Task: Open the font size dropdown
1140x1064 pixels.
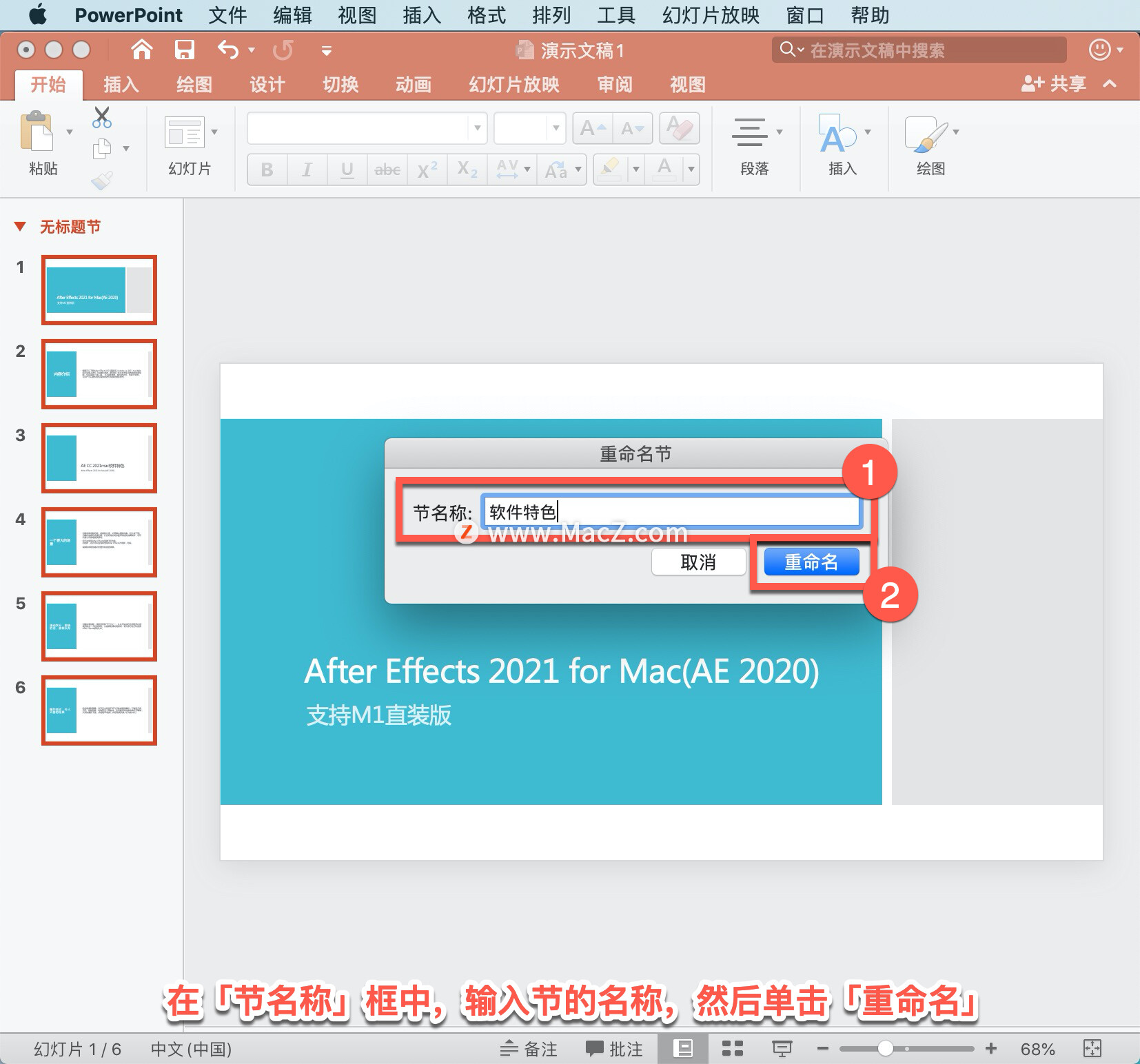Action: click(556, 128)
